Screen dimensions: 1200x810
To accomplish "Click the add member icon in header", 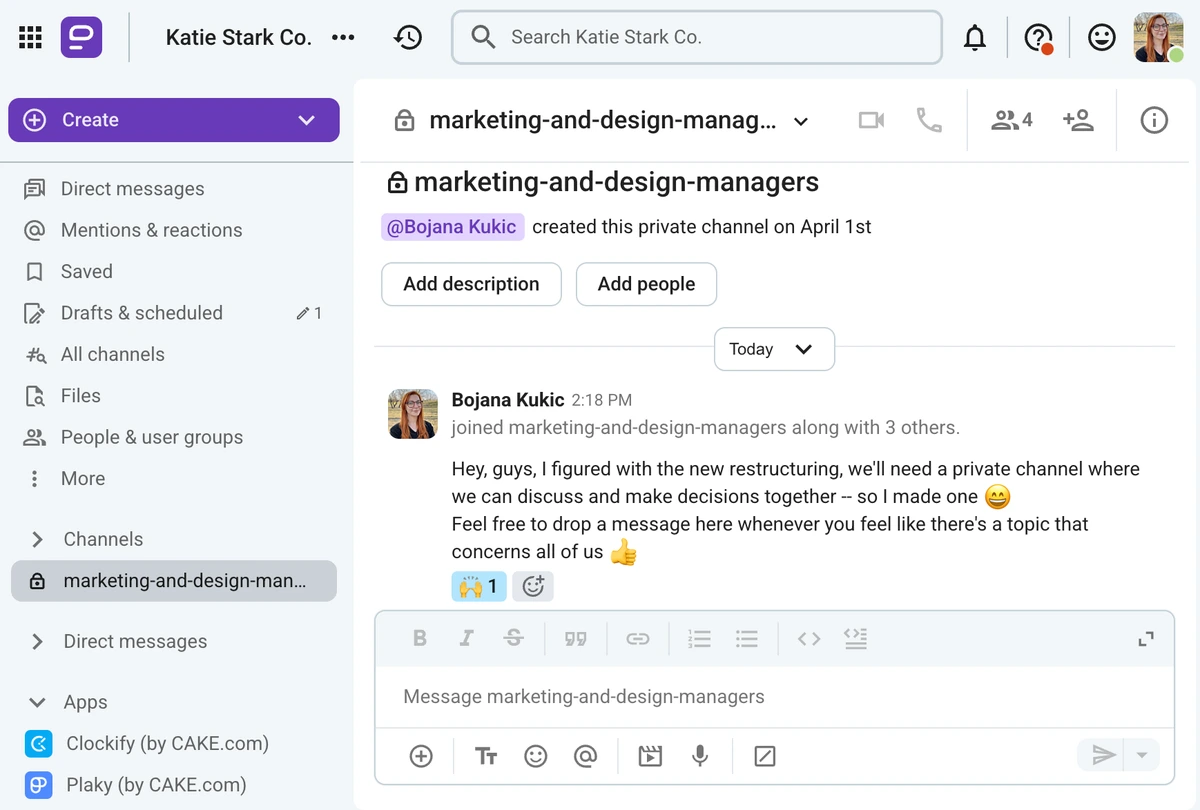I will pyautogui.click(x=1078, y=121).
